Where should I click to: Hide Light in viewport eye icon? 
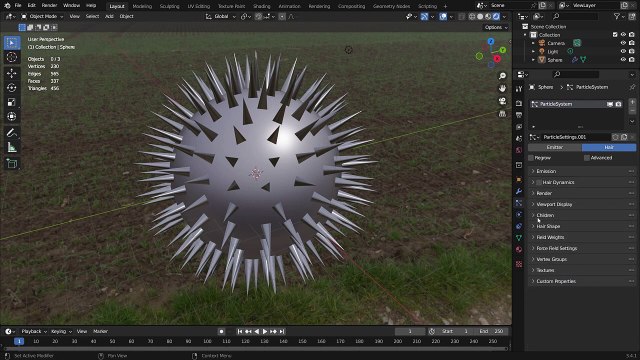coord(623,51)
